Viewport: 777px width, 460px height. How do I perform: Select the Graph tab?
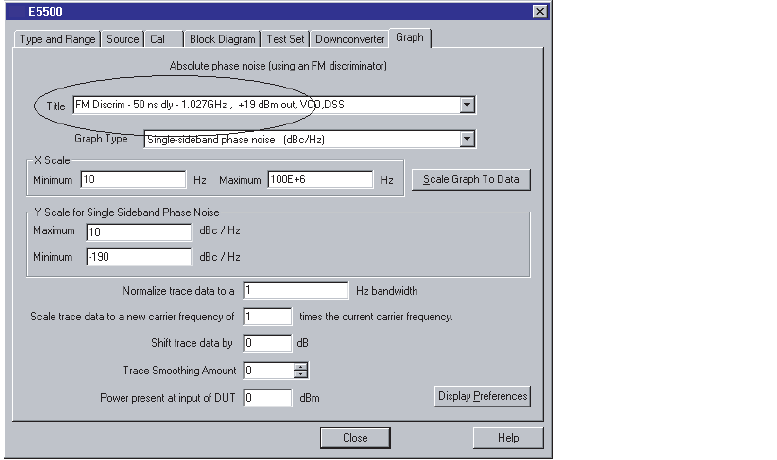point(410,38)
